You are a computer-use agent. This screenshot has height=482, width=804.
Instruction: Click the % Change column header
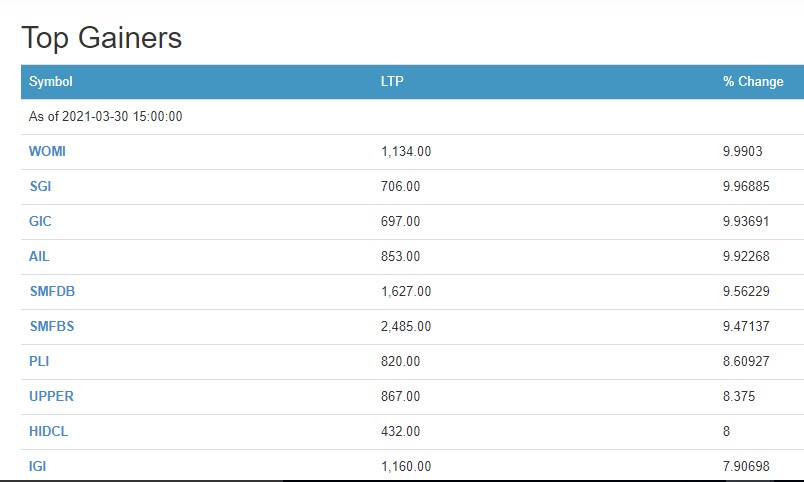tap(753, 82)
